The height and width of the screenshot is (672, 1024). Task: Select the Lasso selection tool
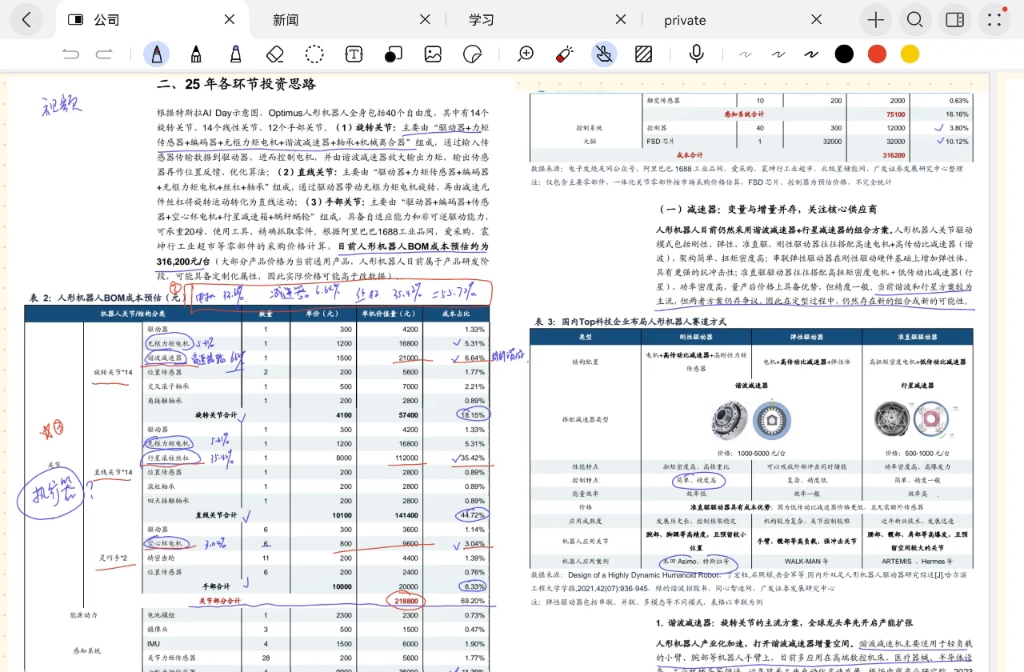(314, 54)
